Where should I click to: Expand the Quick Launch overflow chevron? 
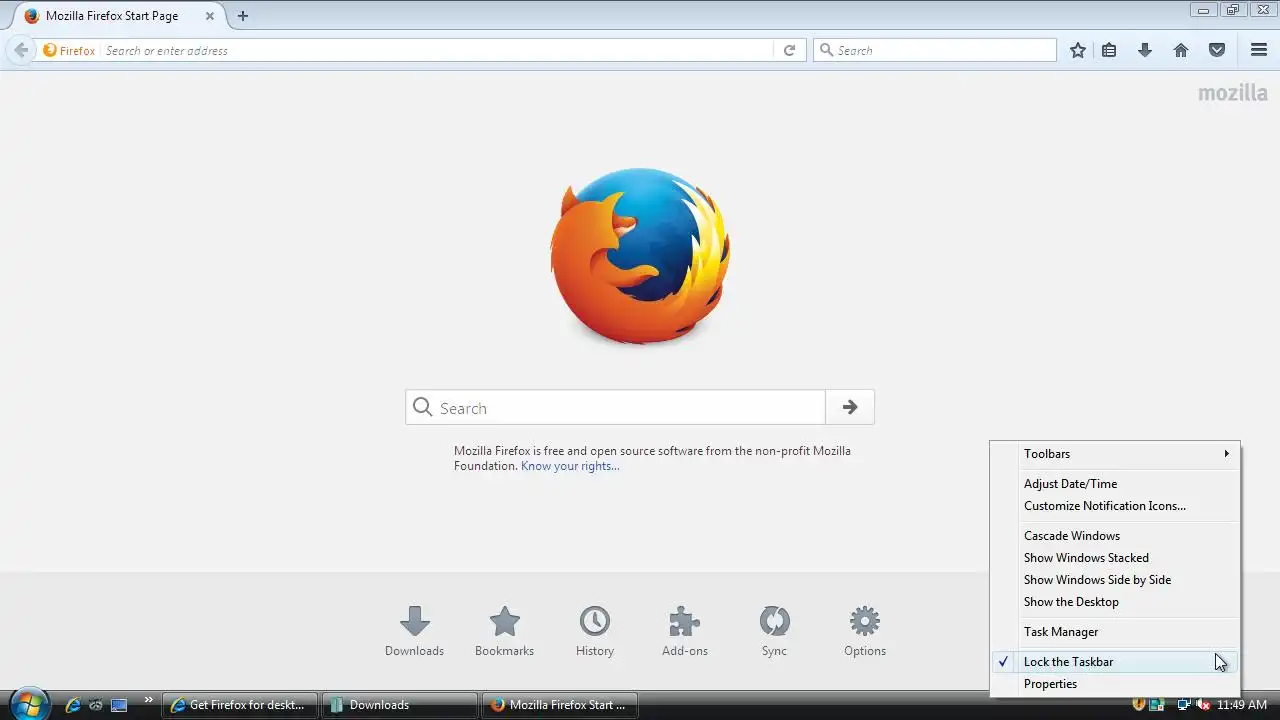pyautogui.click(x=149, y=700)
